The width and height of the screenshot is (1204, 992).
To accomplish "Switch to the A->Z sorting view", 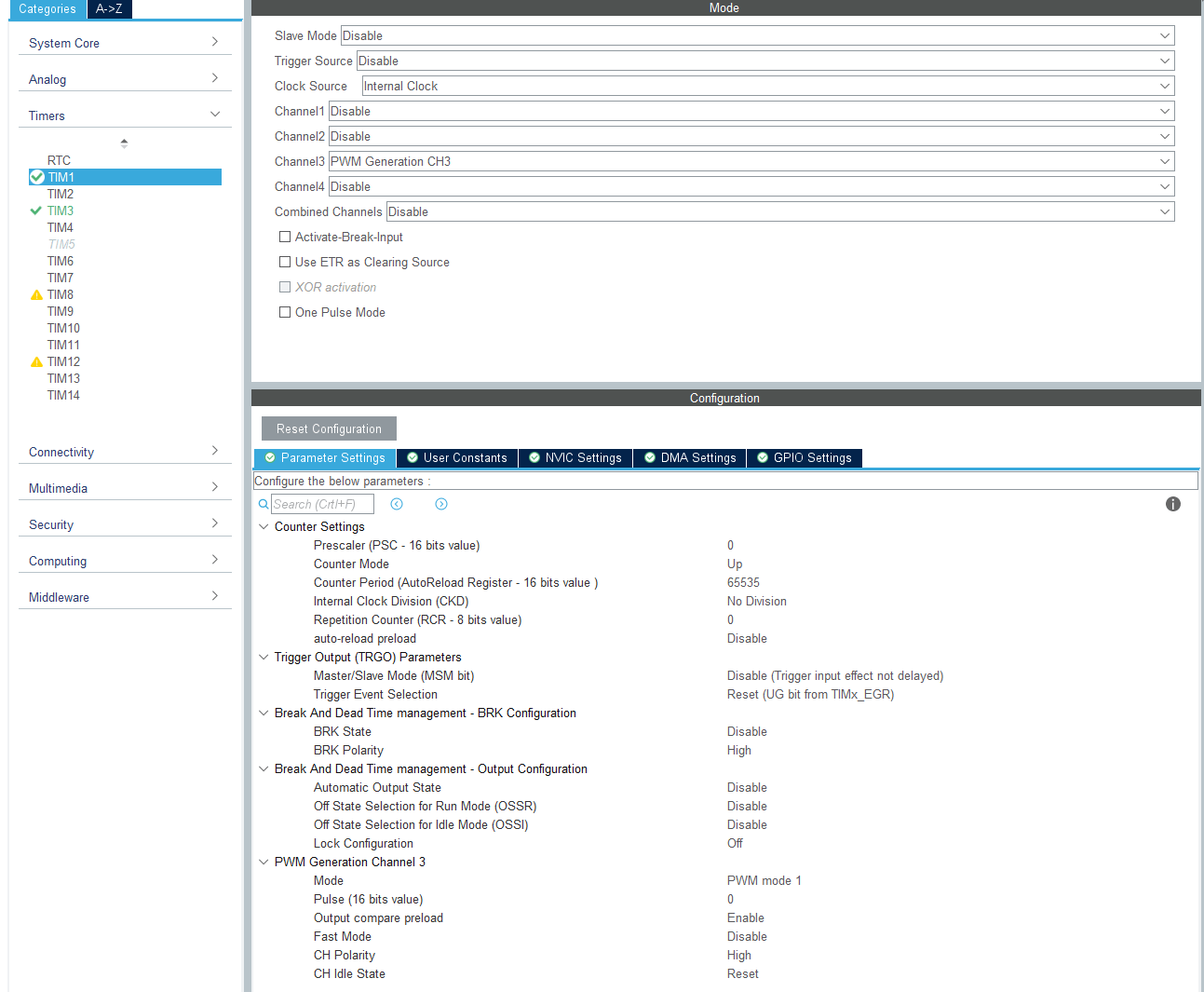I will (x=109, y=8).
